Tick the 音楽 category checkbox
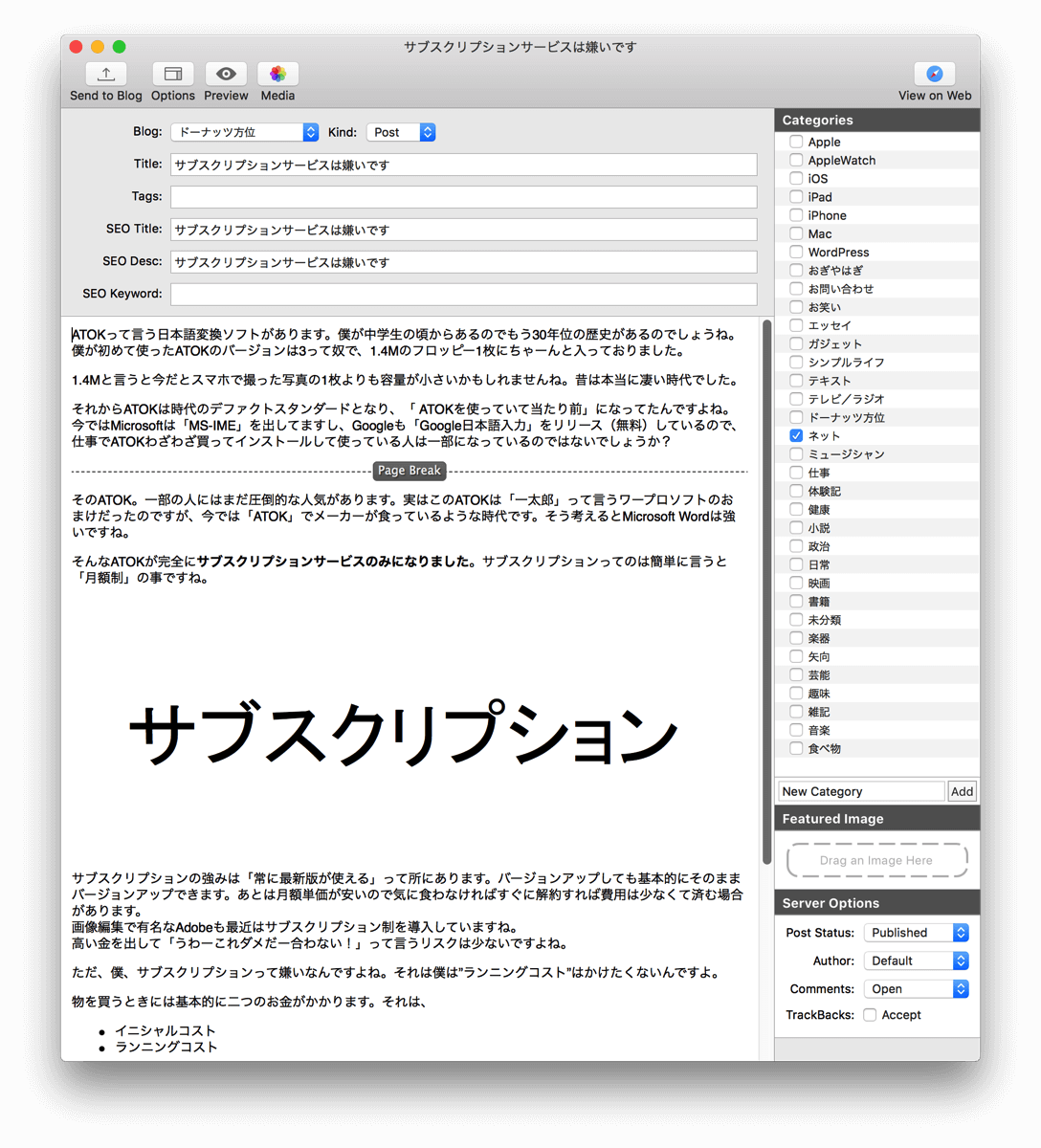This screenshot has width=1041, height=1148. tap(796, 730)
